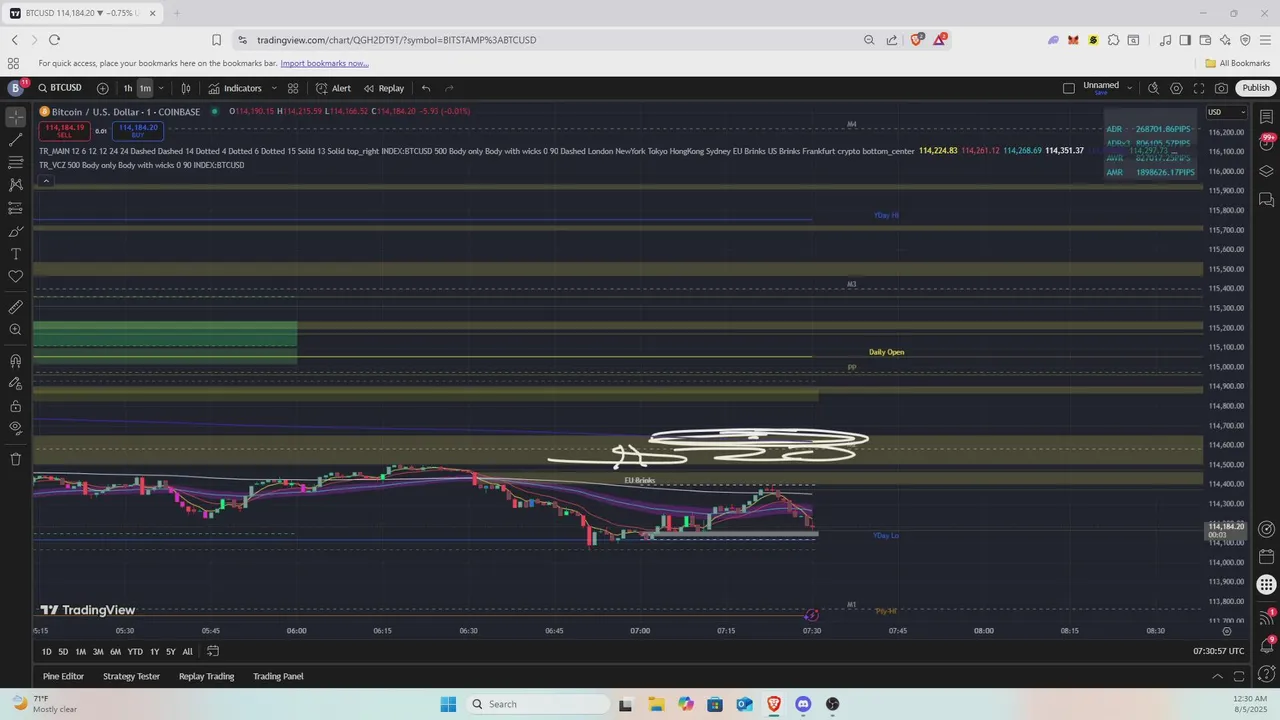Open the chats panel icon
Viewport: 1280px width, 720px height.
1266,201
